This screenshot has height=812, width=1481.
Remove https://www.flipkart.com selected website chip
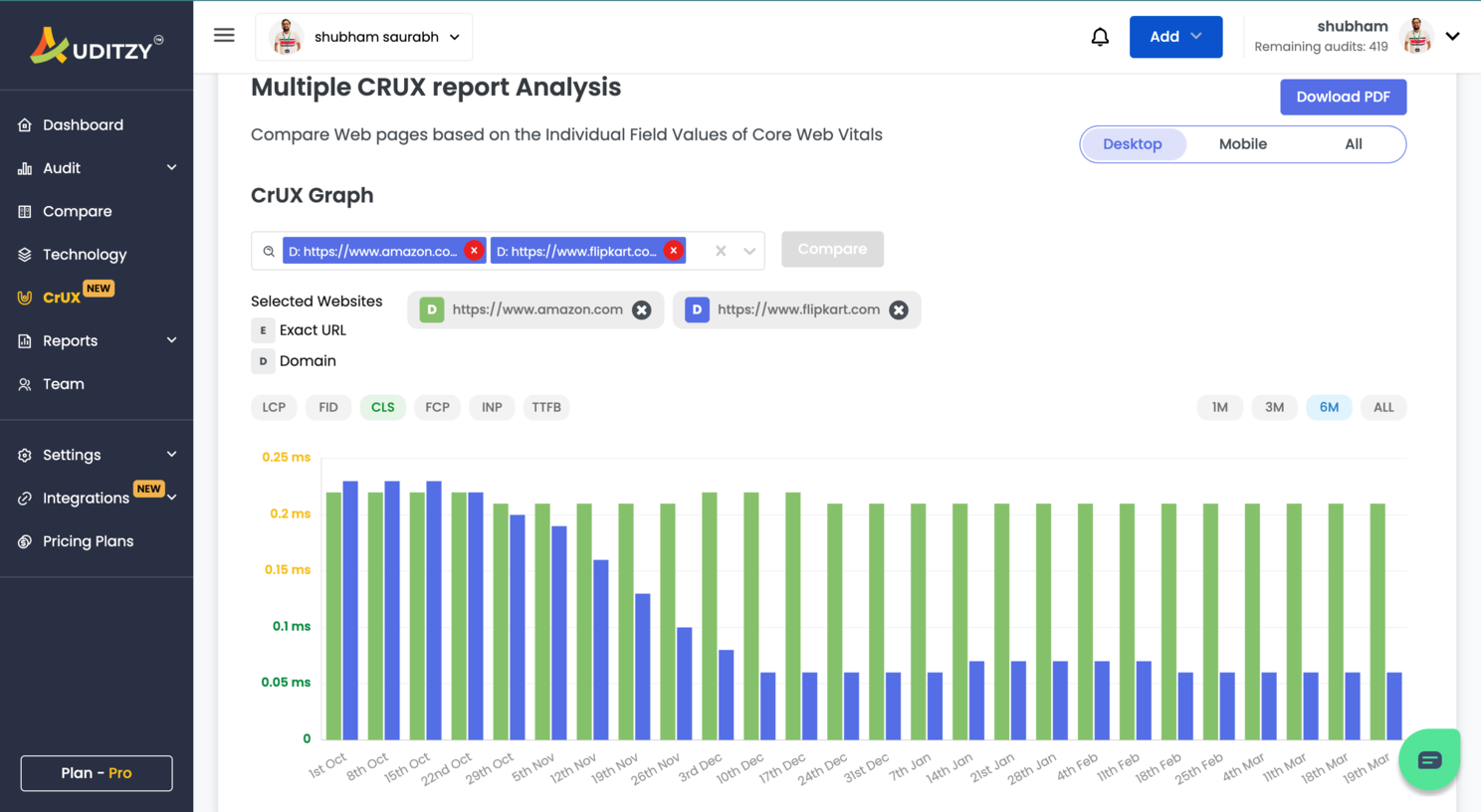[x=899, y=310]
